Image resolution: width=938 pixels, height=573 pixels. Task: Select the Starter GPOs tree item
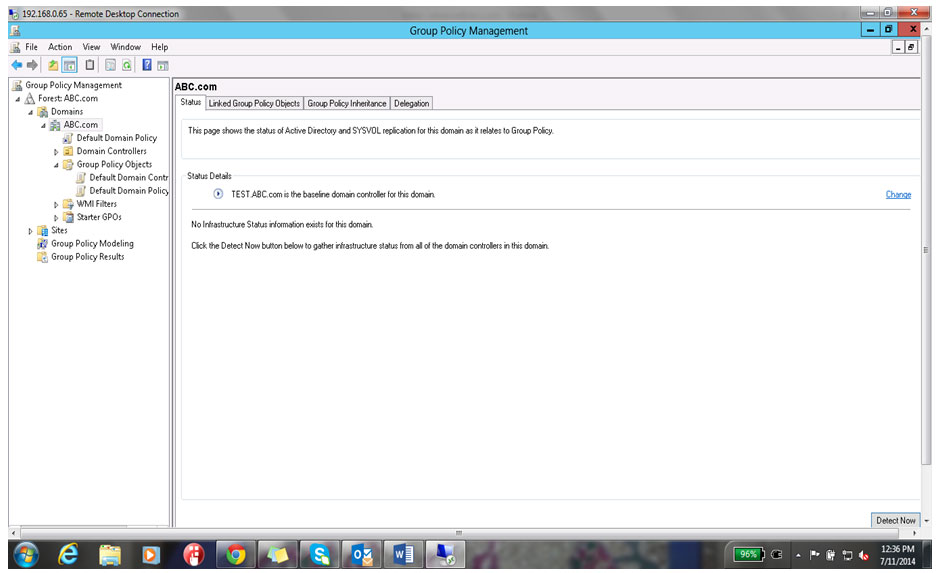[x=99, y=217]
